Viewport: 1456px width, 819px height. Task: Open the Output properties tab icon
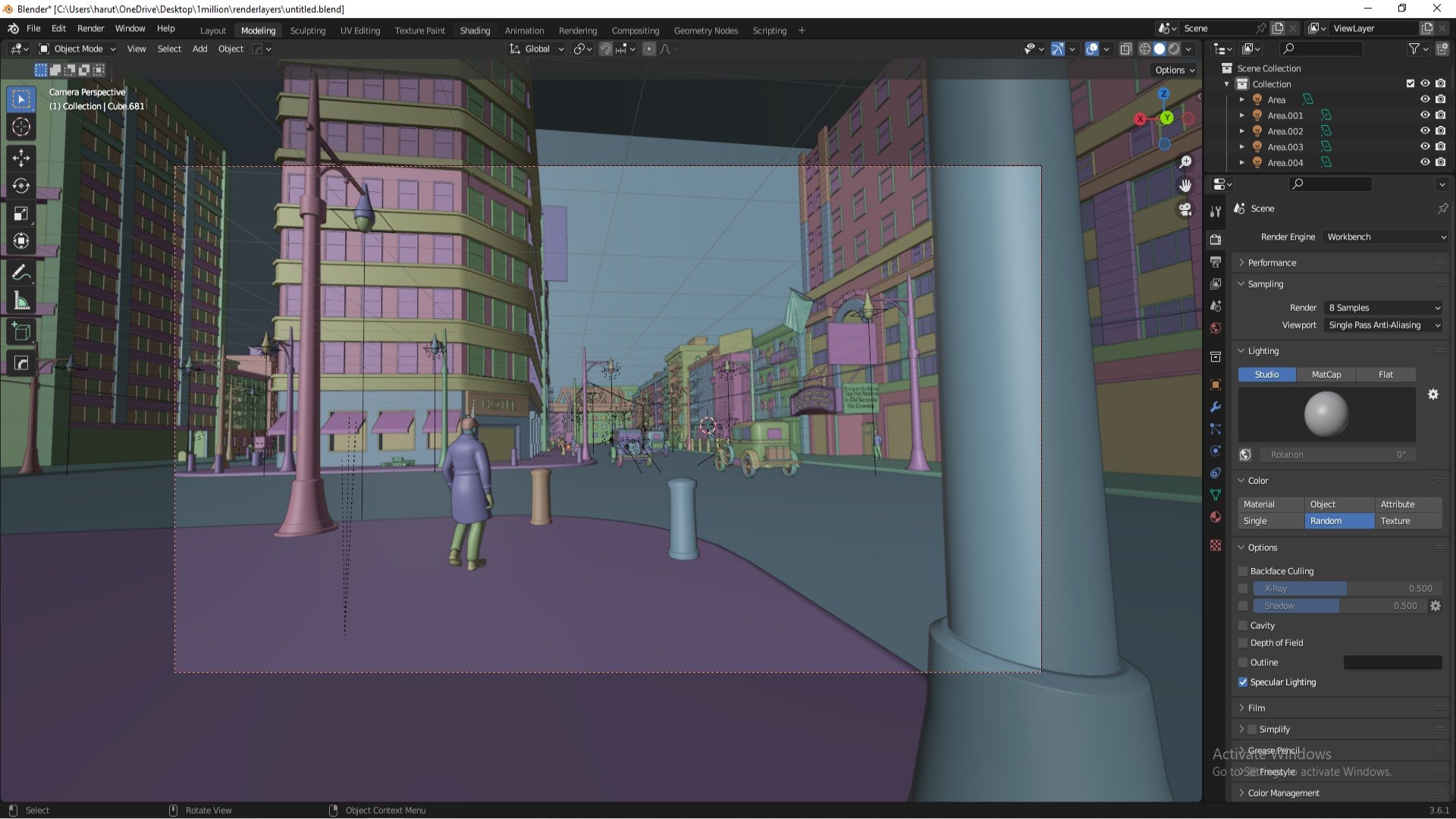1216,262
